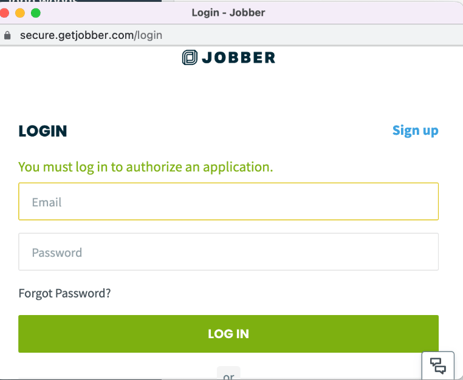Screen dimensions: 463x380
Task: Maximize the window using green button
Action: tap(36, 13)
